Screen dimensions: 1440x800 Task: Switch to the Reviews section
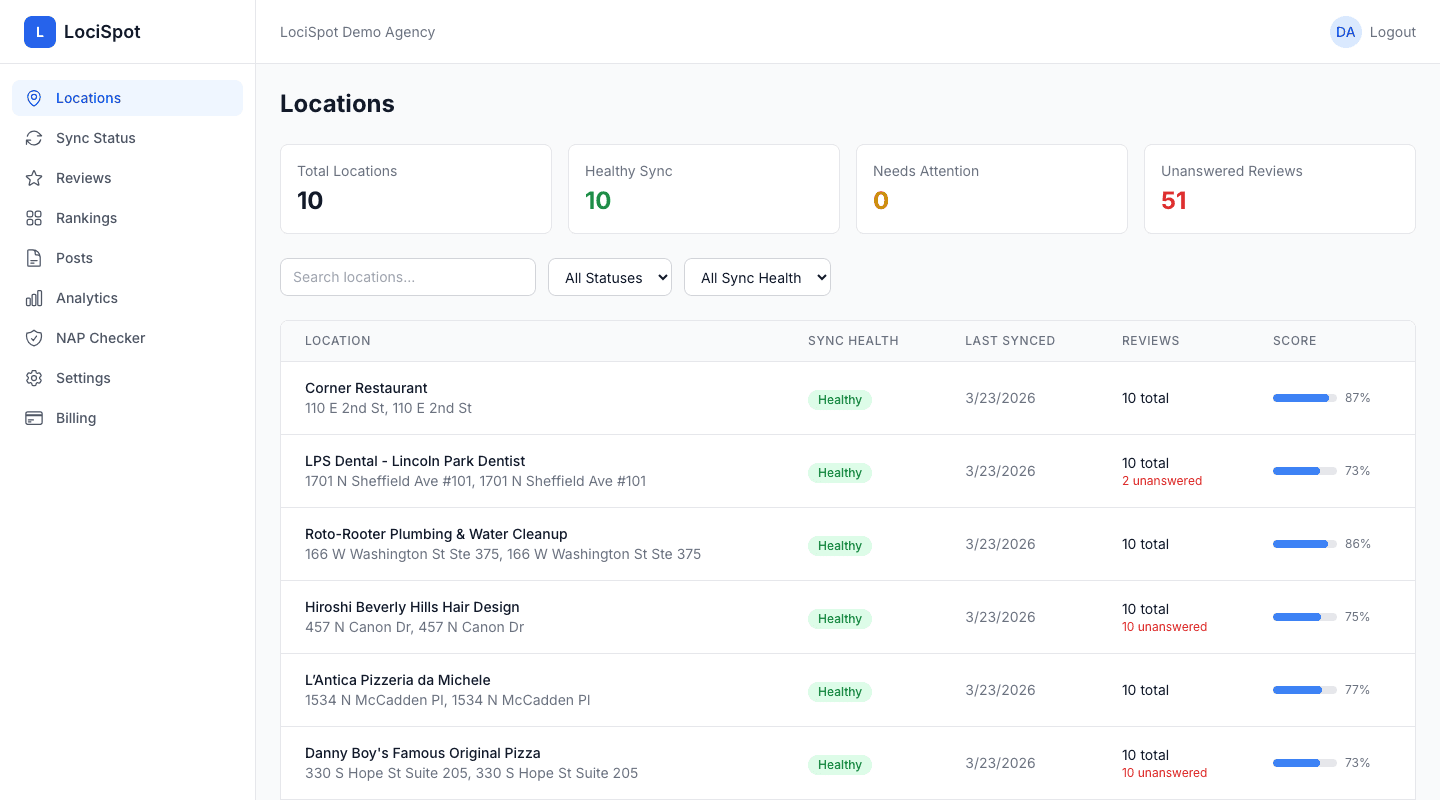point(85,178)
